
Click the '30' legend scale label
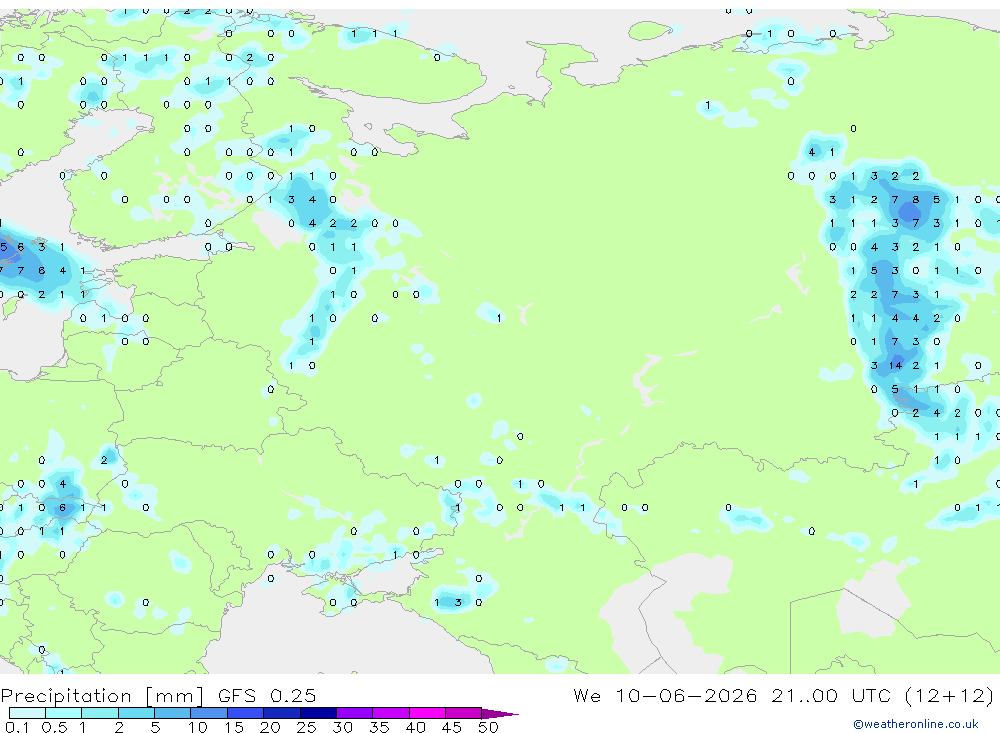pos(342,727)
